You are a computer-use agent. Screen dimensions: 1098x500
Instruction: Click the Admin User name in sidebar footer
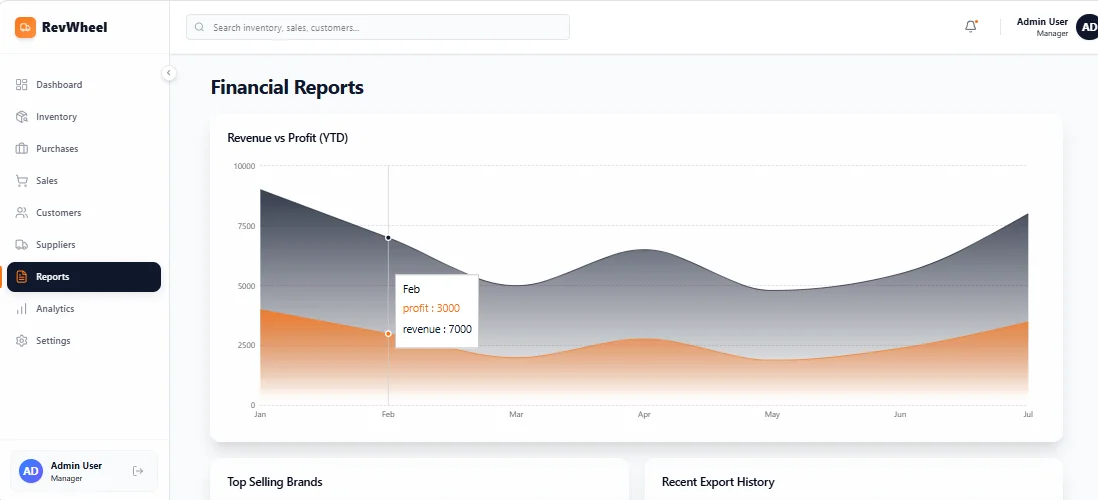tap(76, 466)
